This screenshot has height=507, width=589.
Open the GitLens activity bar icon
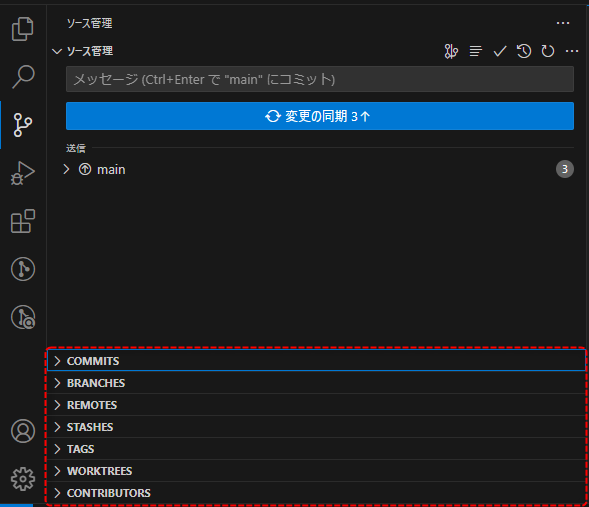click(23, 269)
